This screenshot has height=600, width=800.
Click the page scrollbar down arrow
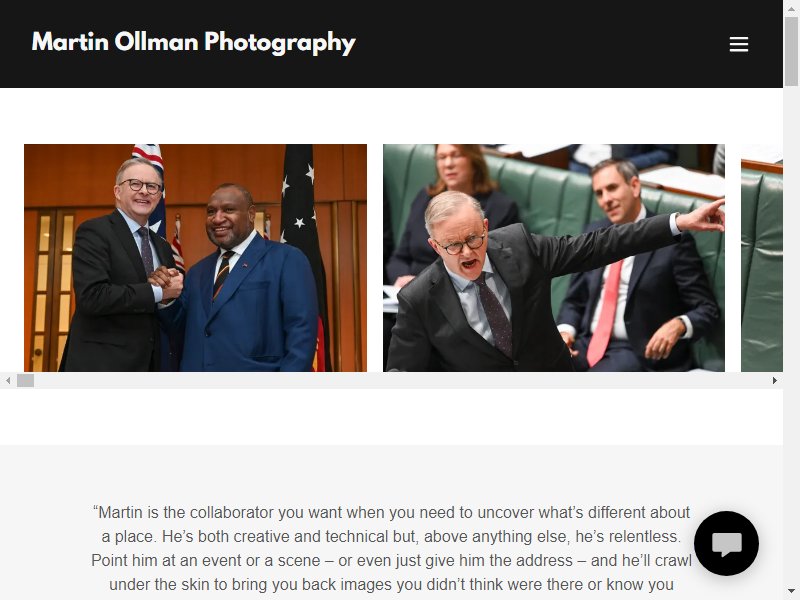(x=791, y=591)
